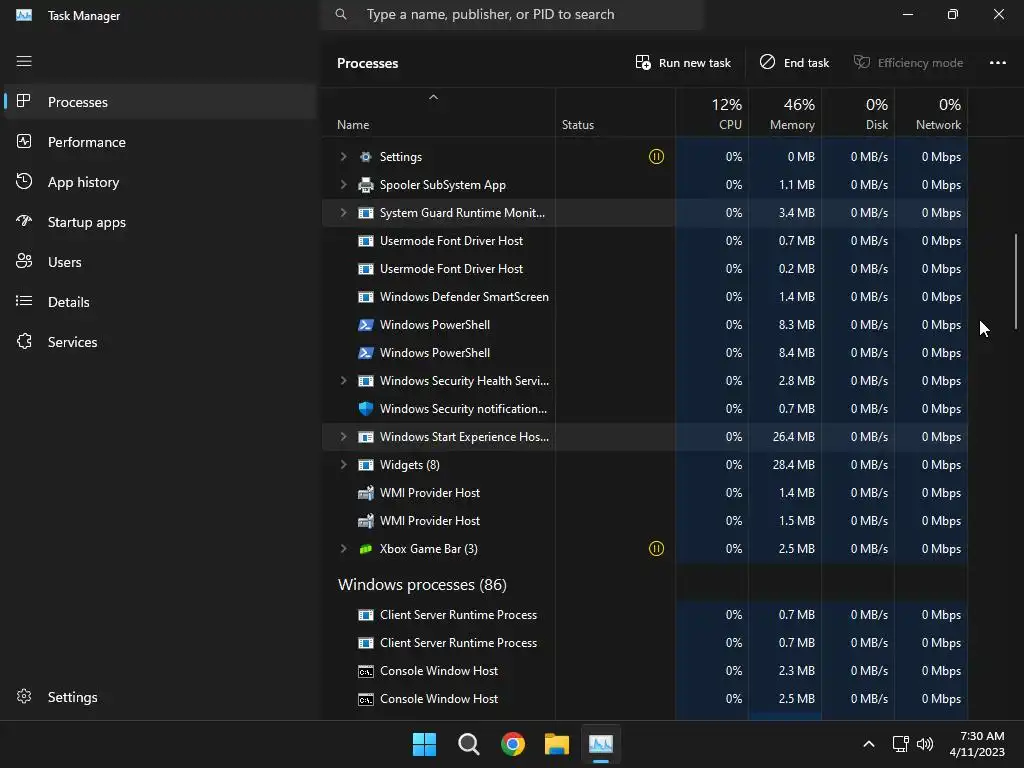Click the Task Manager taskbar icon
This screenshot has width=1024, height=768.
coord(601,744)
